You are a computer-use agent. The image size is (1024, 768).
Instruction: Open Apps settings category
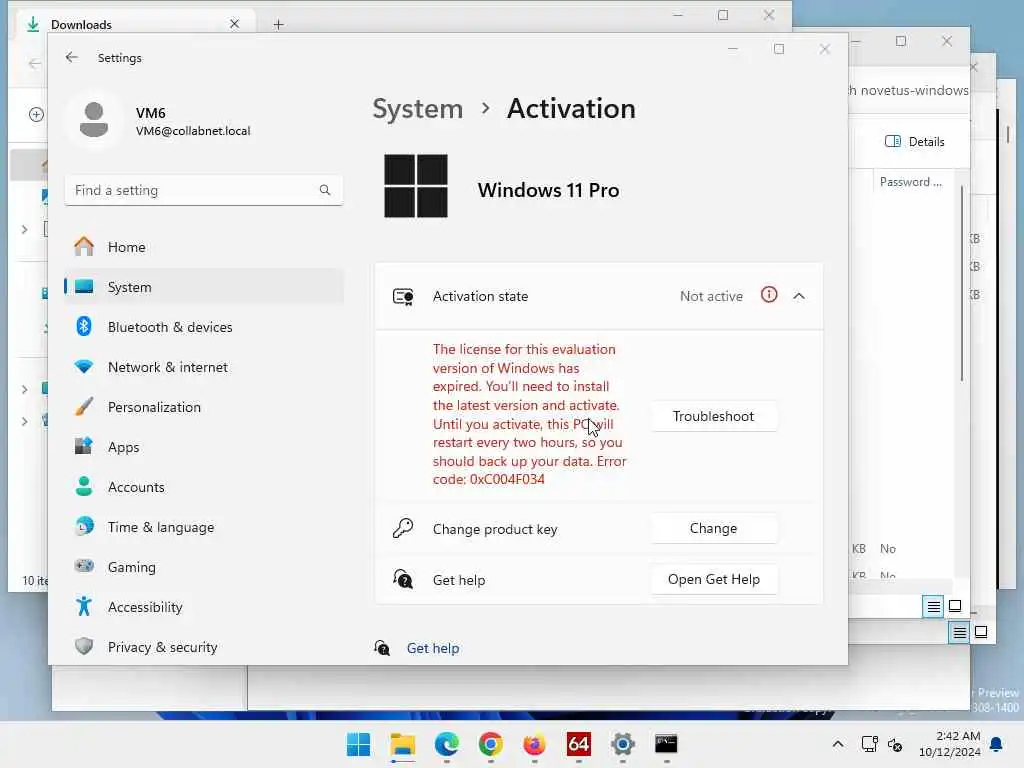204,447
